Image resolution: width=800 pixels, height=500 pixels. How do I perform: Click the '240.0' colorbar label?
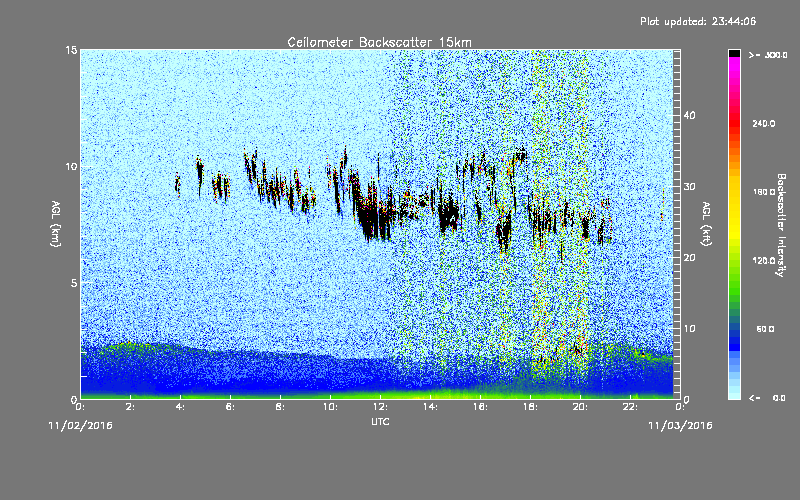(764, 123)
